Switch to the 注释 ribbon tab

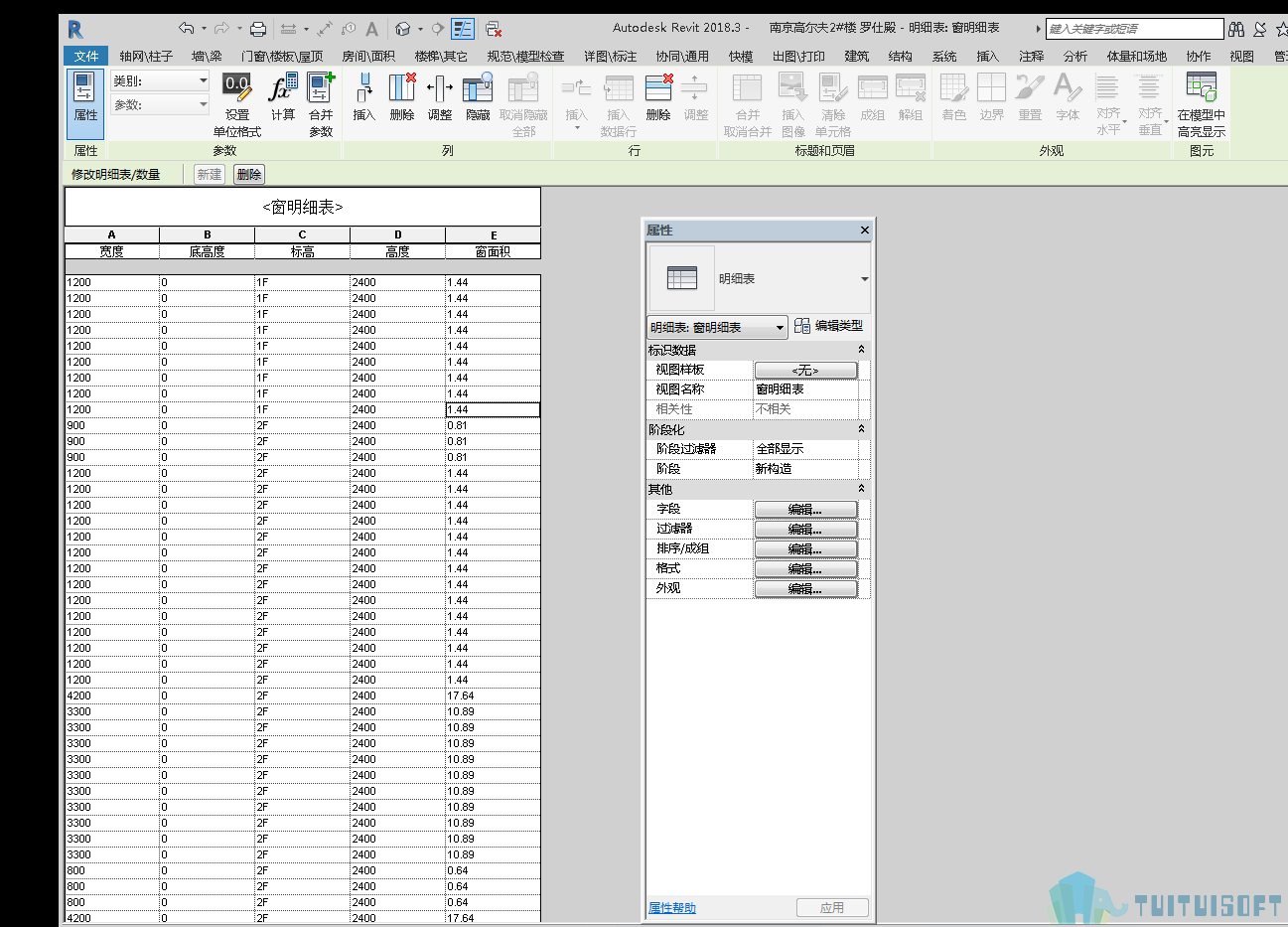[x=1032, y=57]
